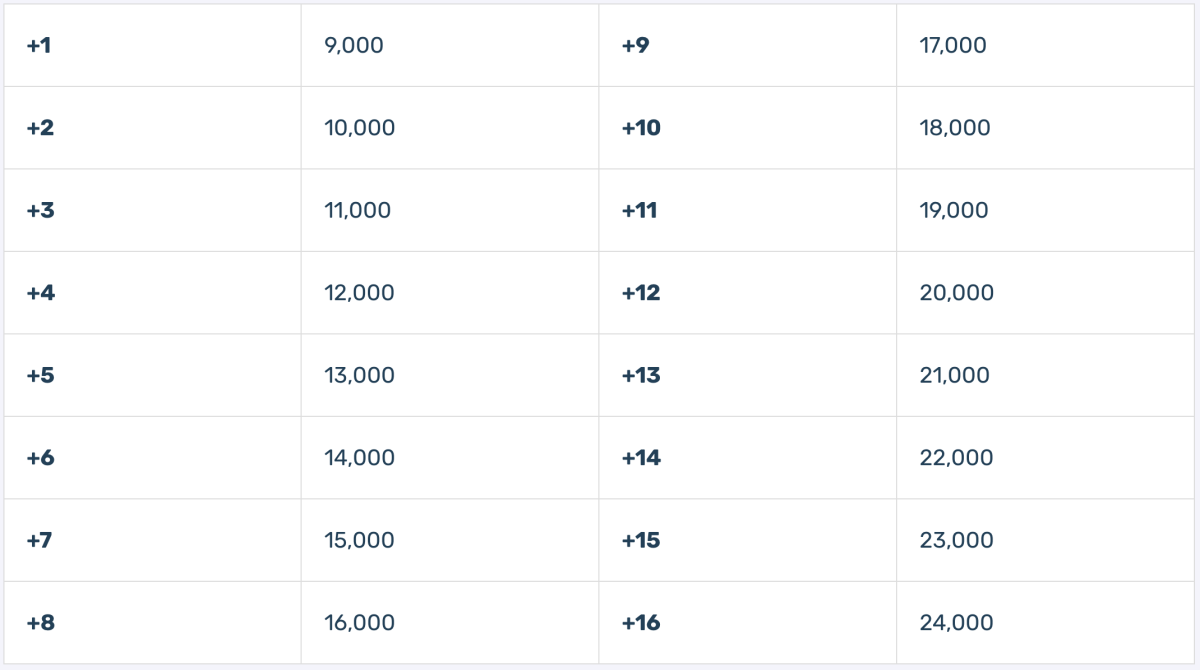The width and height of the screenshot is (1200, 670).
Task: Click the 19,000 value cell
Action: (1046, 210)
